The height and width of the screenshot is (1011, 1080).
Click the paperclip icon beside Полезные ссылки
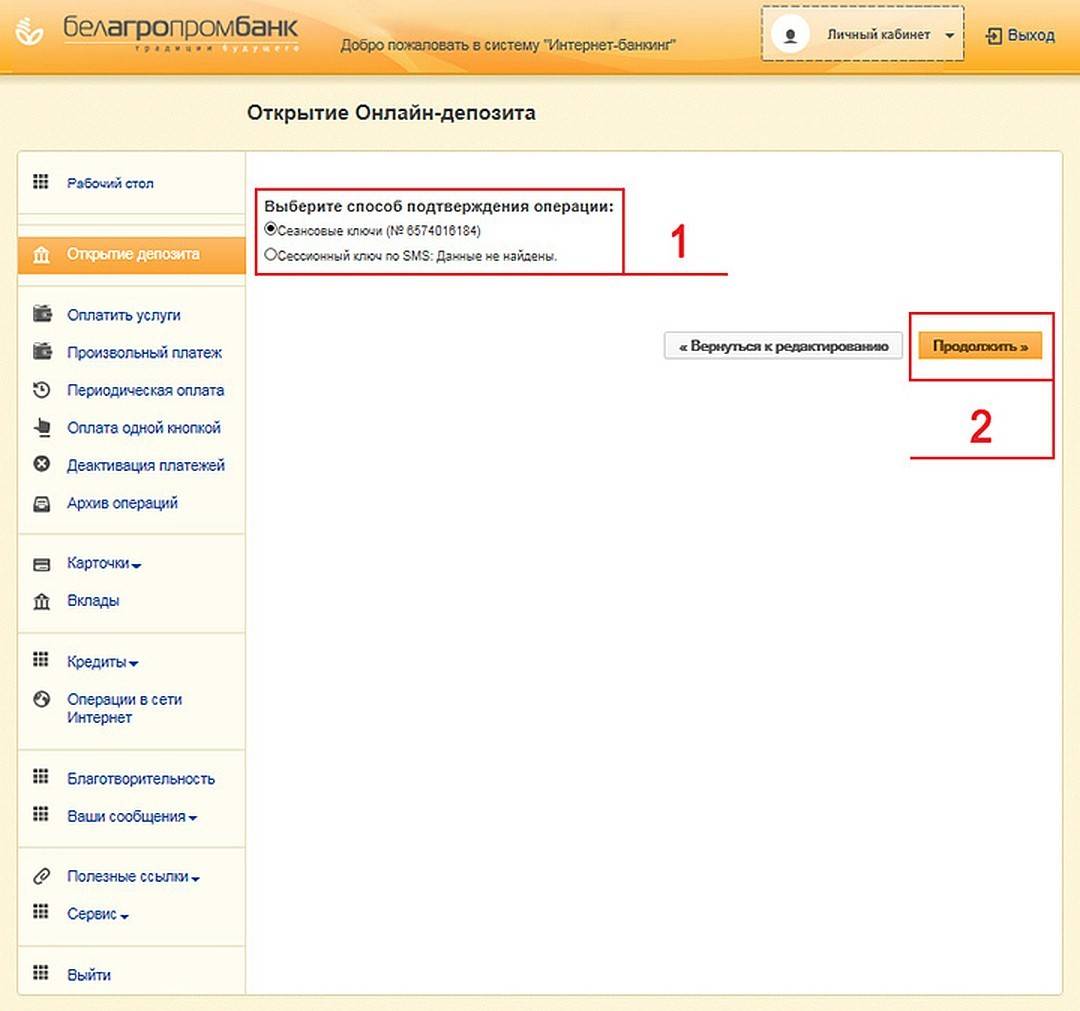42,877
